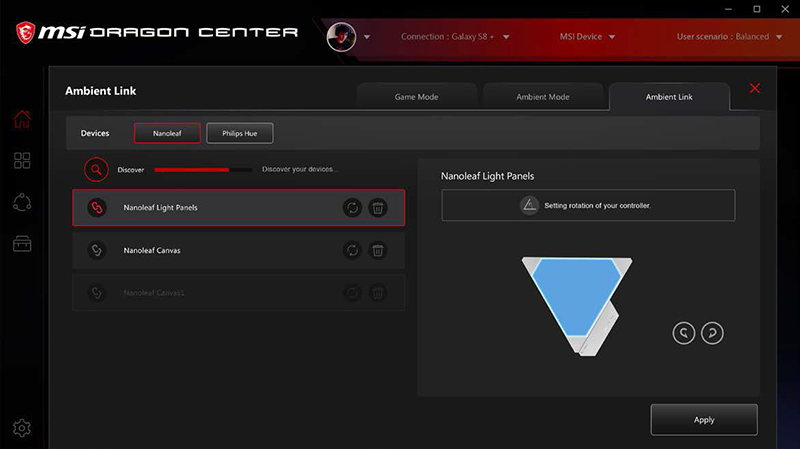800x449 pixels.
Task: Rotate the panel layout counterclockwise
Action: coord(684,333)
